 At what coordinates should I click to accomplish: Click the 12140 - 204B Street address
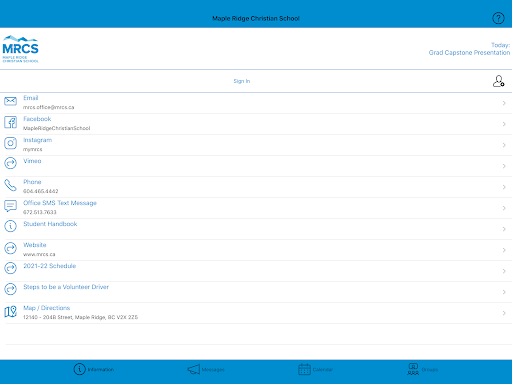[x=80, y=317]
